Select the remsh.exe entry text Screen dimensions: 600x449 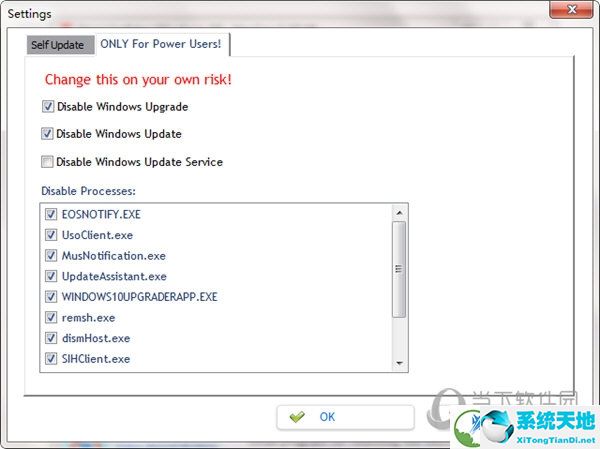tap(88, 318)
